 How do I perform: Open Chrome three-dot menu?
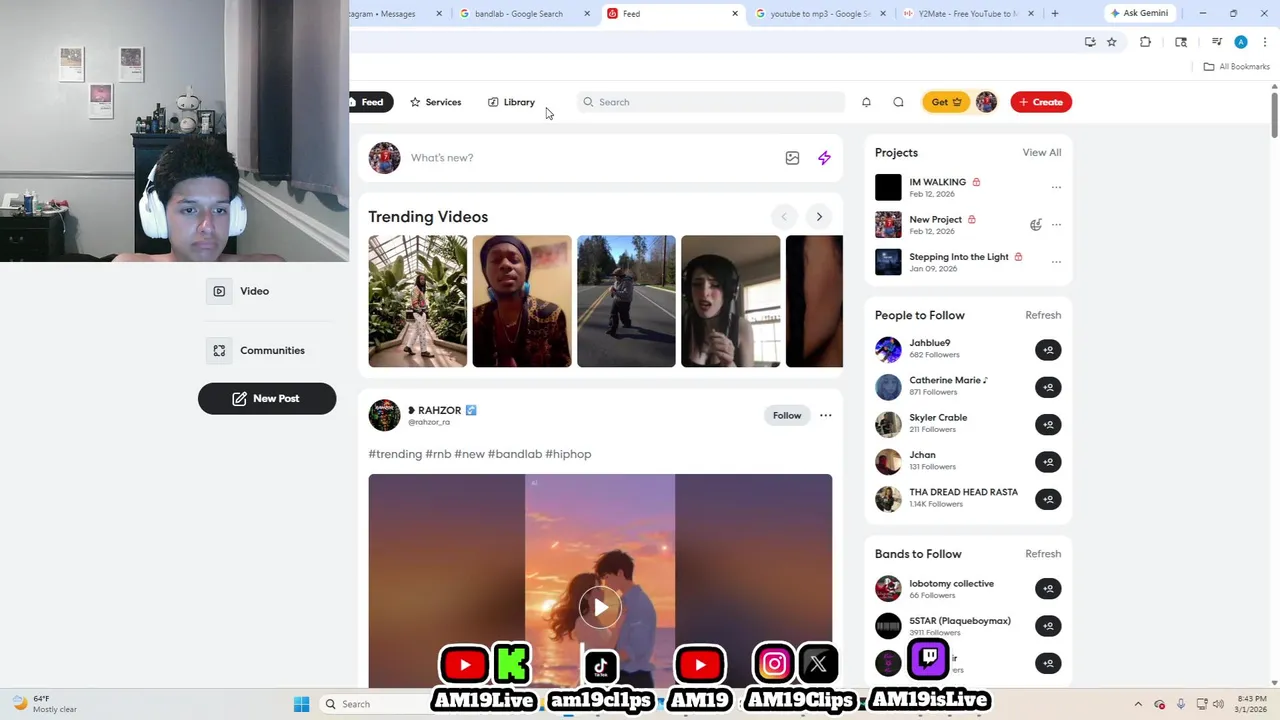click(1265, 42)
